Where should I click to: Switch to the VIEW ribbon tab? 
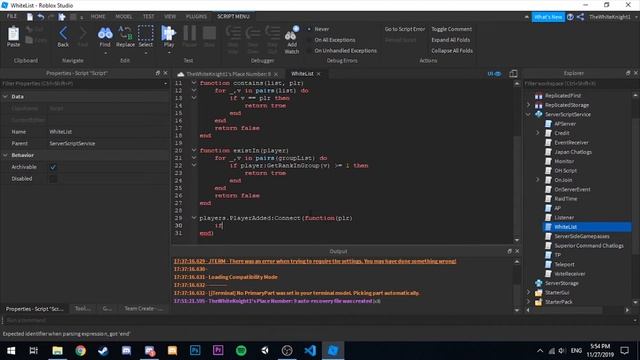click(170, 17)
